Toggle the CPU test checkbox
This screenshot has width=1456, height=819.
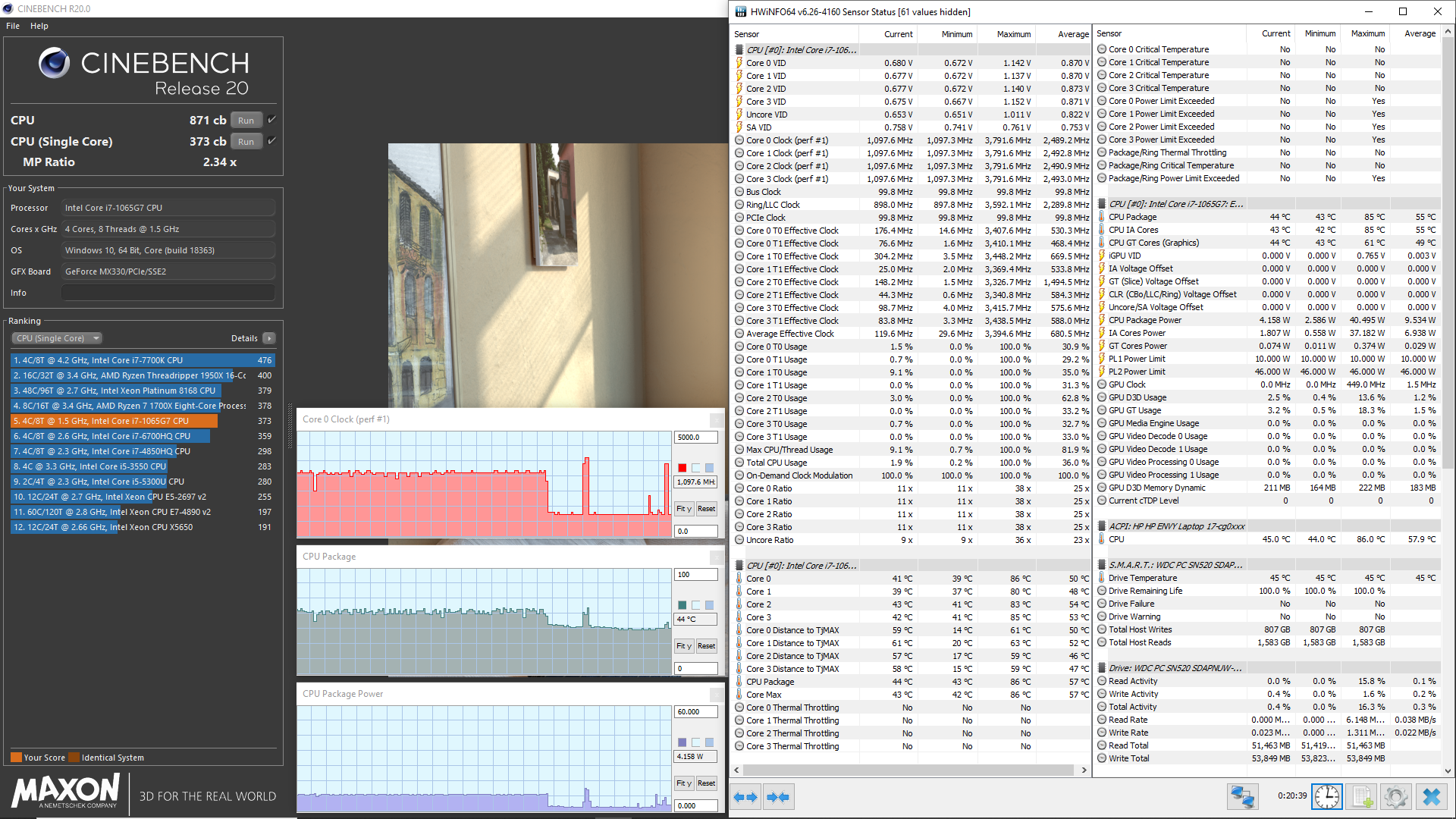click(x=272, y=120)
